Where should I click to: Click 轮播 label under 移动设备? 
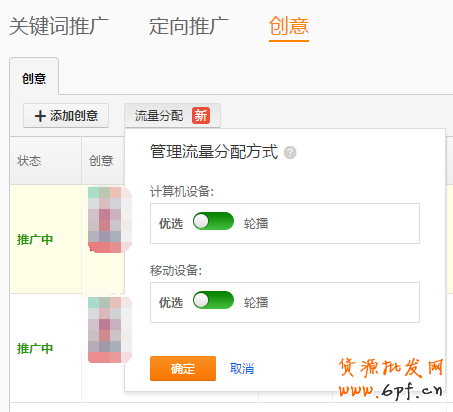pos(256,303)
